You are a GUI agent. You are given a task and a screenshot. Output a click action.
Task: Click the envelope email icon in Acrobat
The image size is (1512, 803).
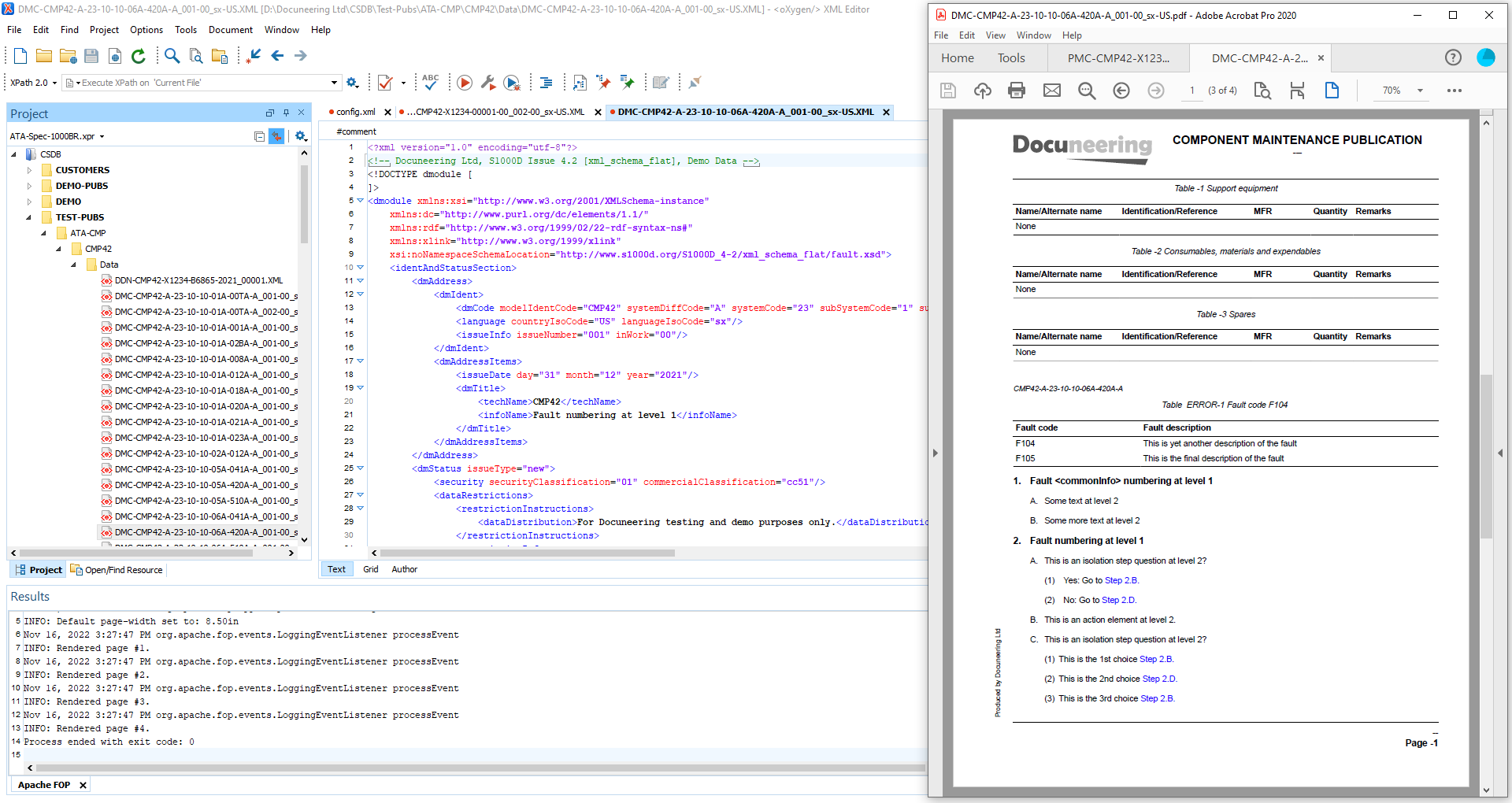[1051, 91]
